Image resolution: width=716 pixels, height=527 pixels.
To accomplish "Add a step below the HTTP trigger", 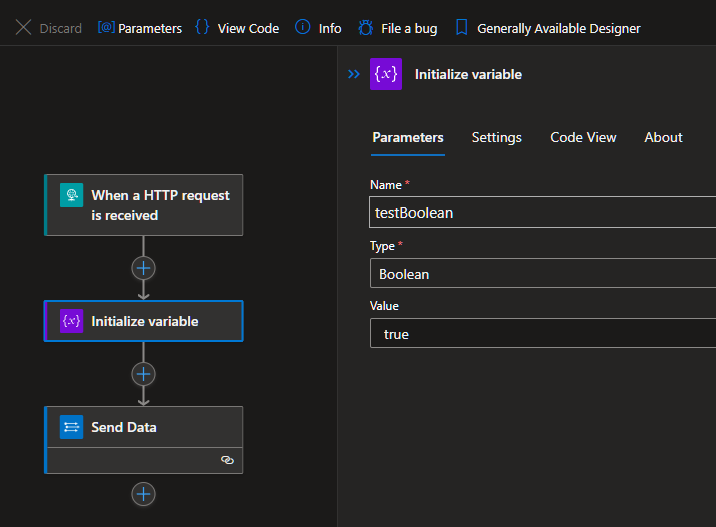I will point(144,268).
